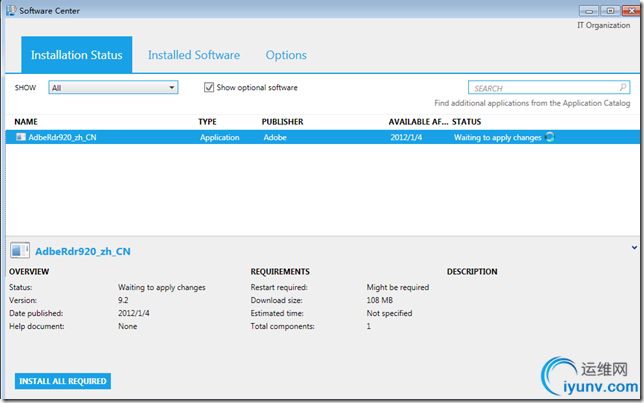This screenshot has width=644, height=403.
Task: Open the SHOW filter dropdown
Action: (x=113, y=87)
